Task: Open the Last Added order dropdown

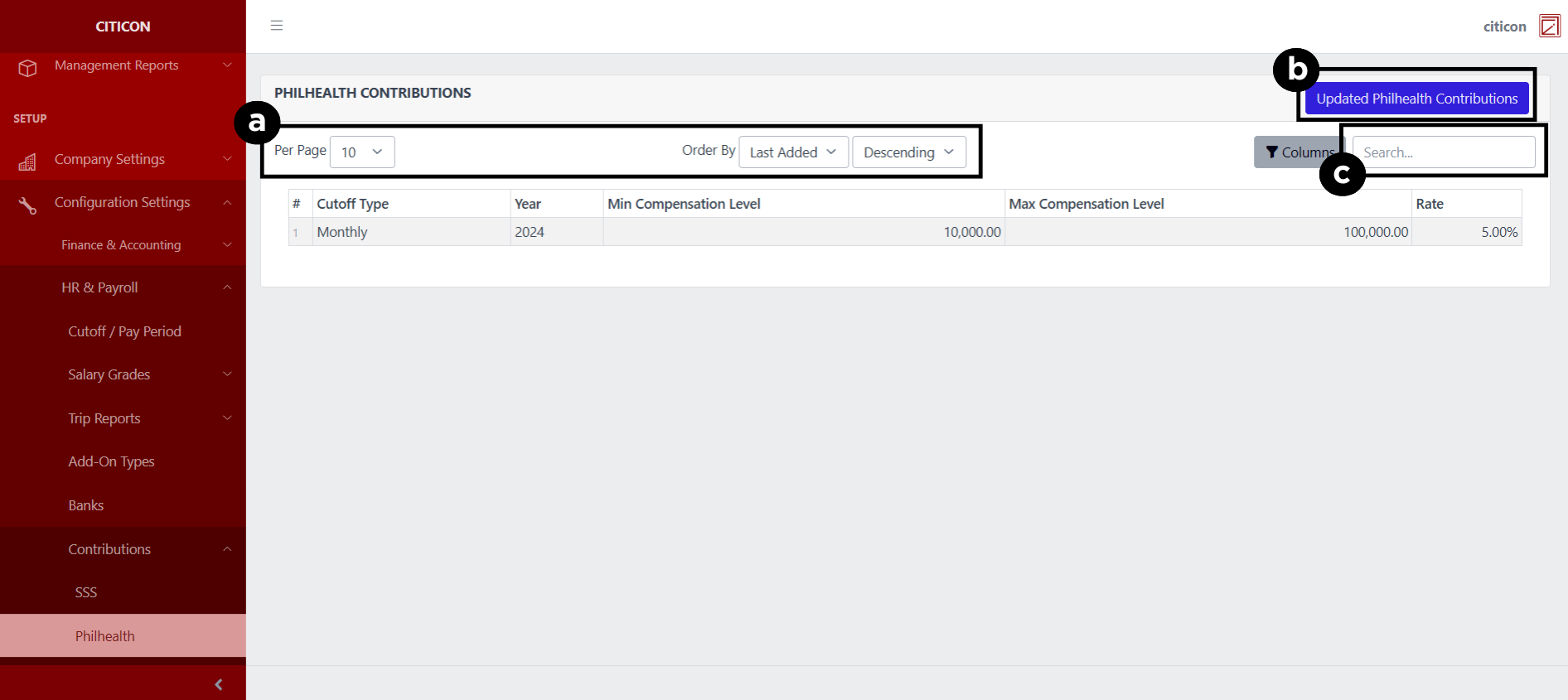Action: (793, 152)
